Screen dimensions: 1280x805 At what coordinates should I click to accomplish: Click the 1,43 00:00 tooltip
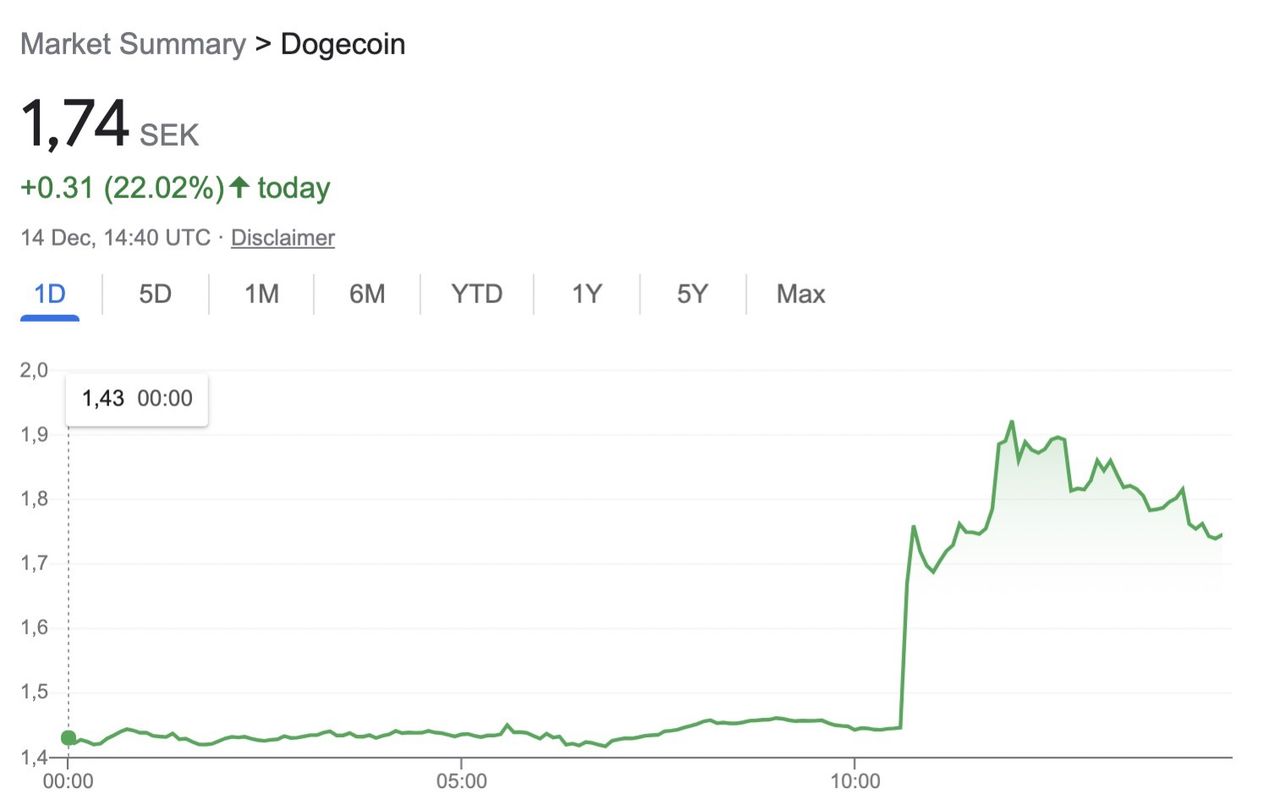pyautogui.click(x=137, y=398)
